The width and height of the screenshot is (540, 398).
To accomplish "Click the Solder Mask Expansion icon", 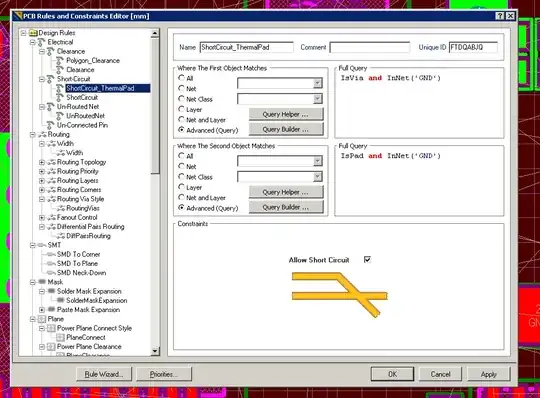I will (x=51, y=291).
